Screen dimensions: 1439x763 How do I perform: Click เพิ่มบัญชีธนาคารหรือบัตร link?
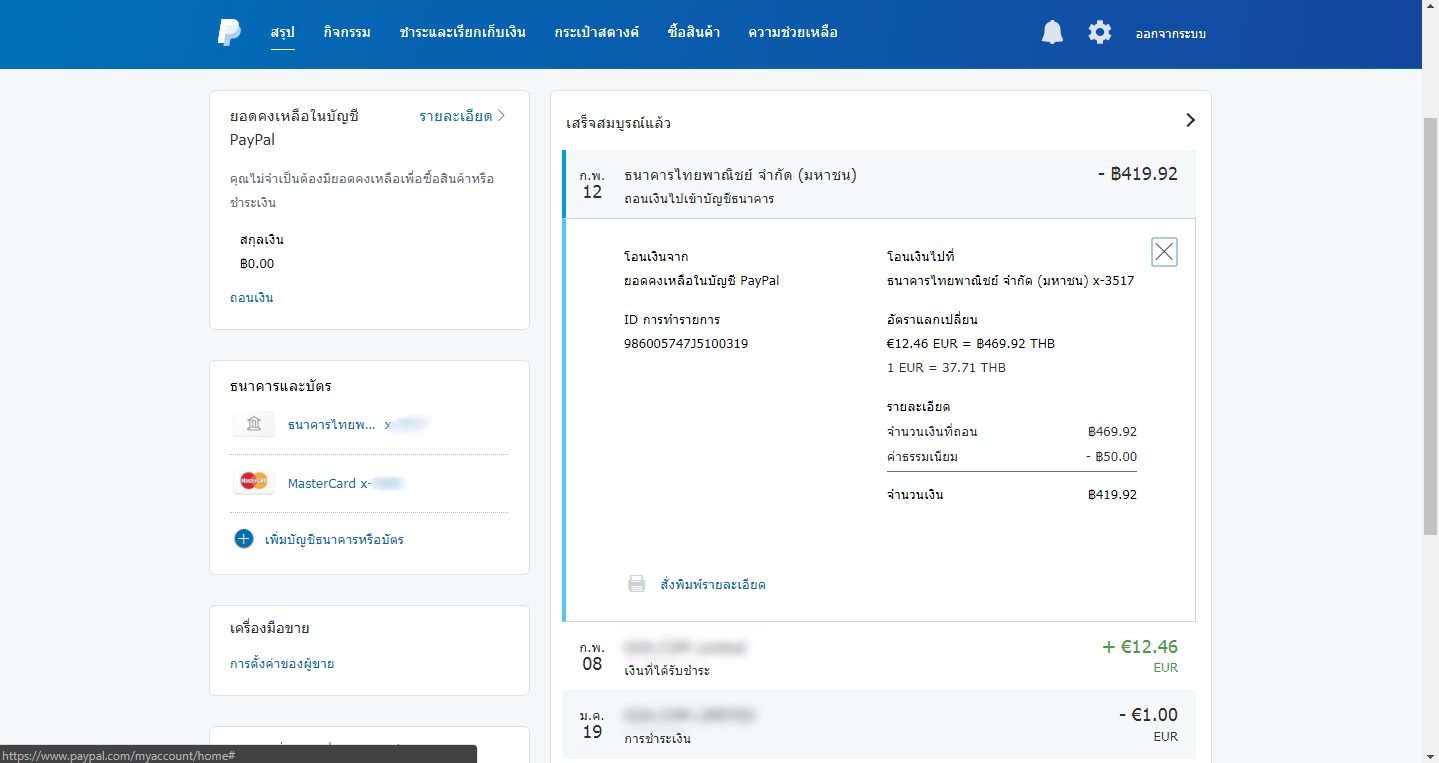click(x=334, y=539)
